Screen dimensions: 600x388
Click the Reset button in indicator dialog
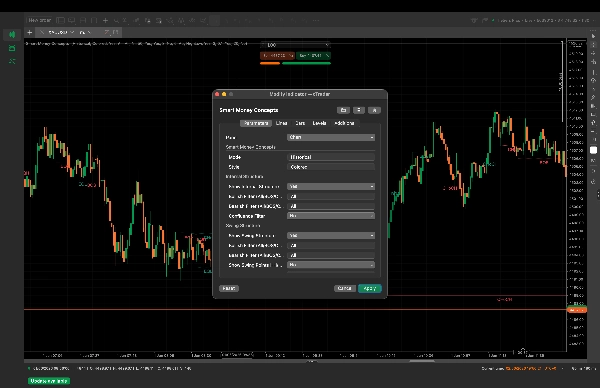(229, 289)
